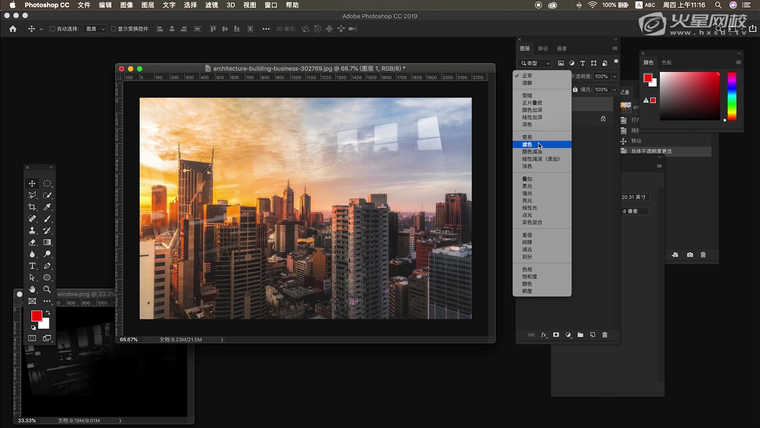Click the red foreground color swatch in toolbox

36,316
